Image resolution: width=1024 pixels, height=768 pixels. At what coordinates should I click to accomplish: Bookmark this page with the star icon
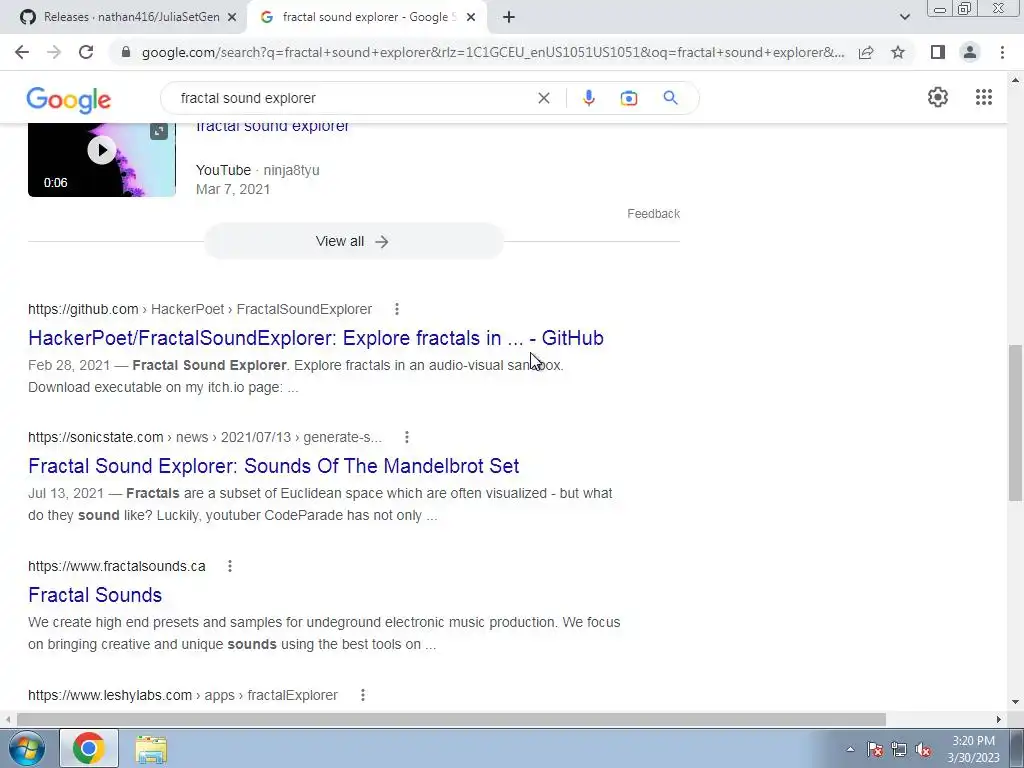pyautogui.click(x=898, y=52)
